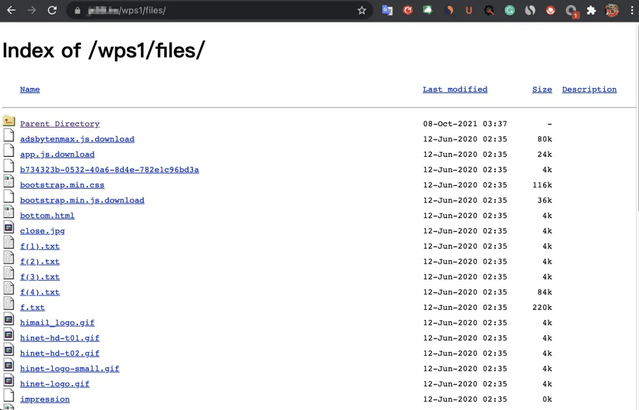639x410 pixels.
Task: Open the close.jpg image link
Action: click(x=42, y=231)
